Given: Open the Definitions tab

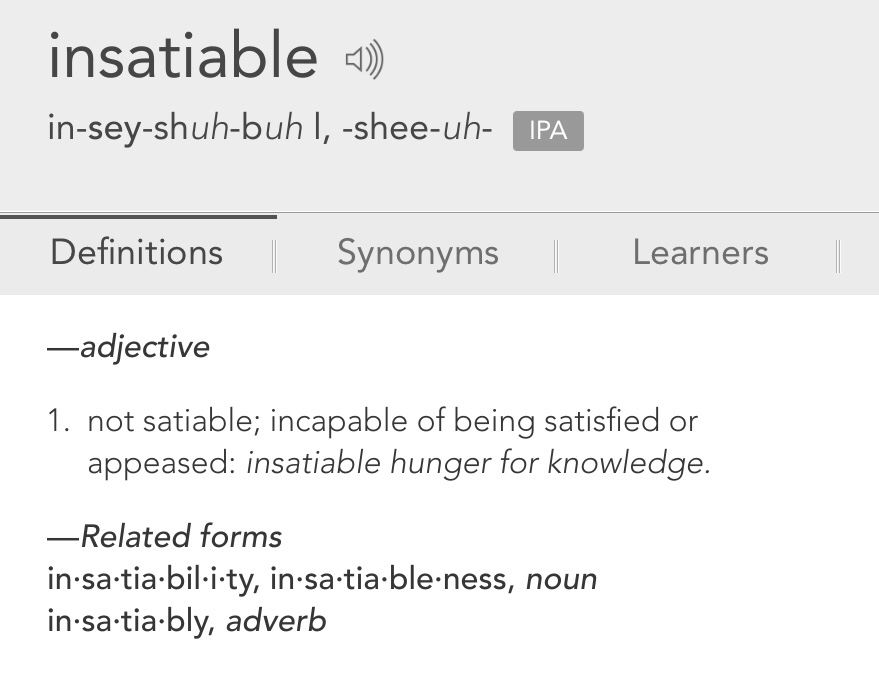Looking at the screenshot, I should [x=137, y=253].
